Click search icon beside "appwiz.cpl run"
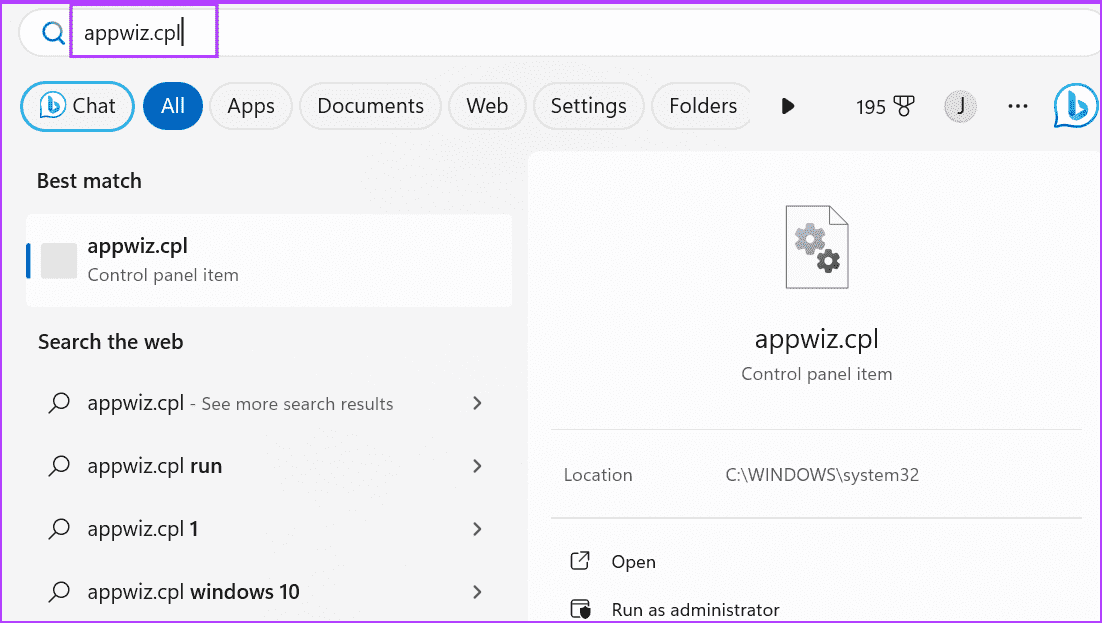This screenshot has height=623, width=1102. 59,466
